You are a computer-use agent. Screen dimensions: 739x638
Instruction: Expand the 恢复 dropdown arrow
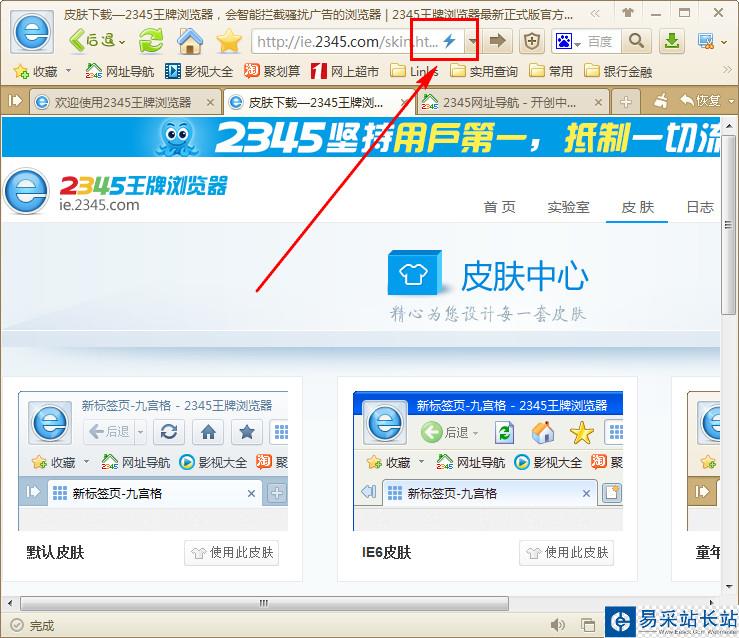click(x=731, y=101)
